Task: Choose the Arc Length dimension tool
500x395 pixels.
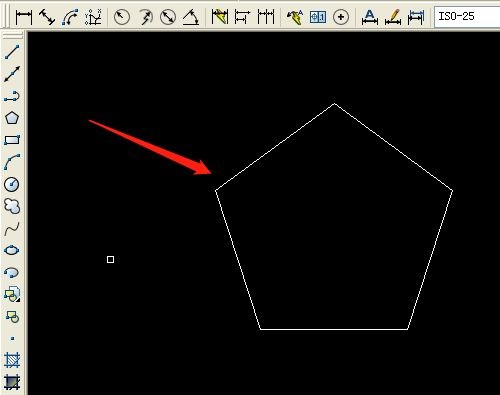Action: coord(70,17)
